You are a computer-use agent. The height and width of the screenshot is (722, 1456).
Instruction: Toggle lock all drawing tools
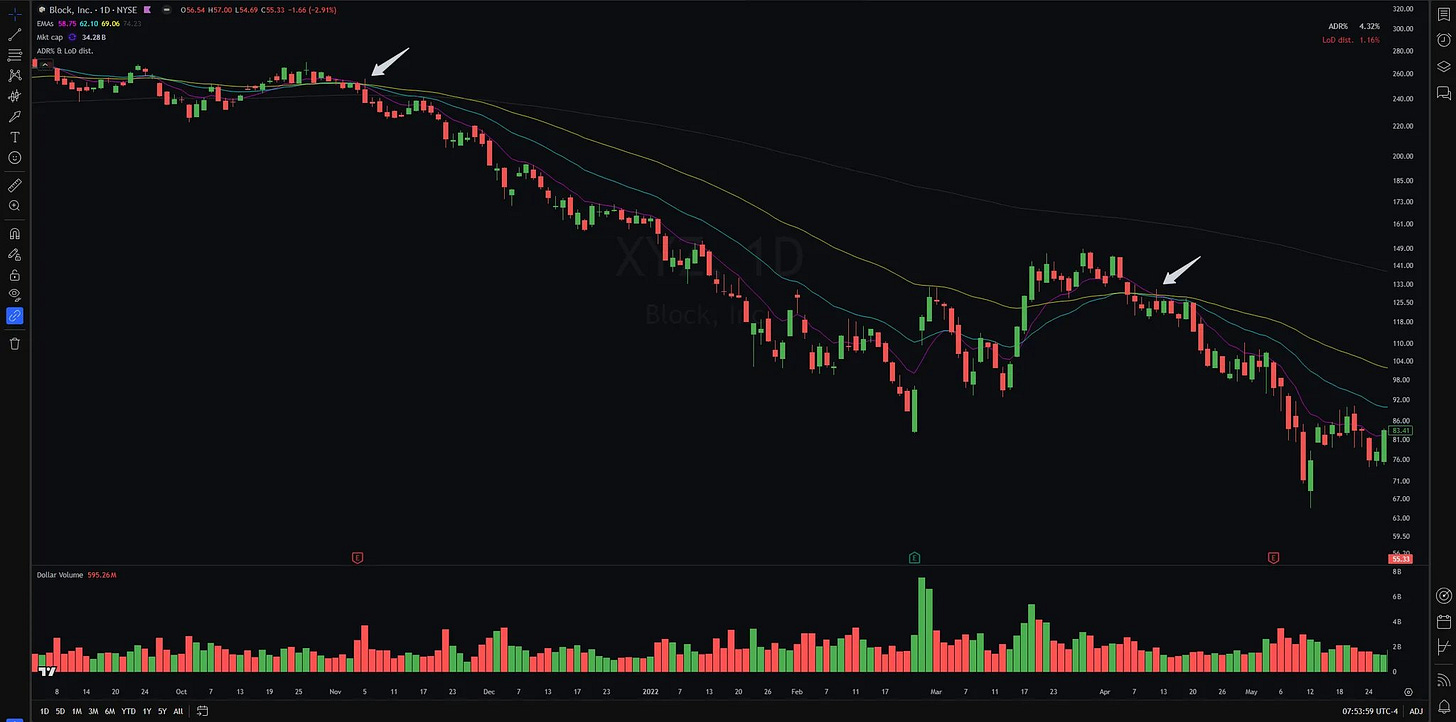coord(15,274)
